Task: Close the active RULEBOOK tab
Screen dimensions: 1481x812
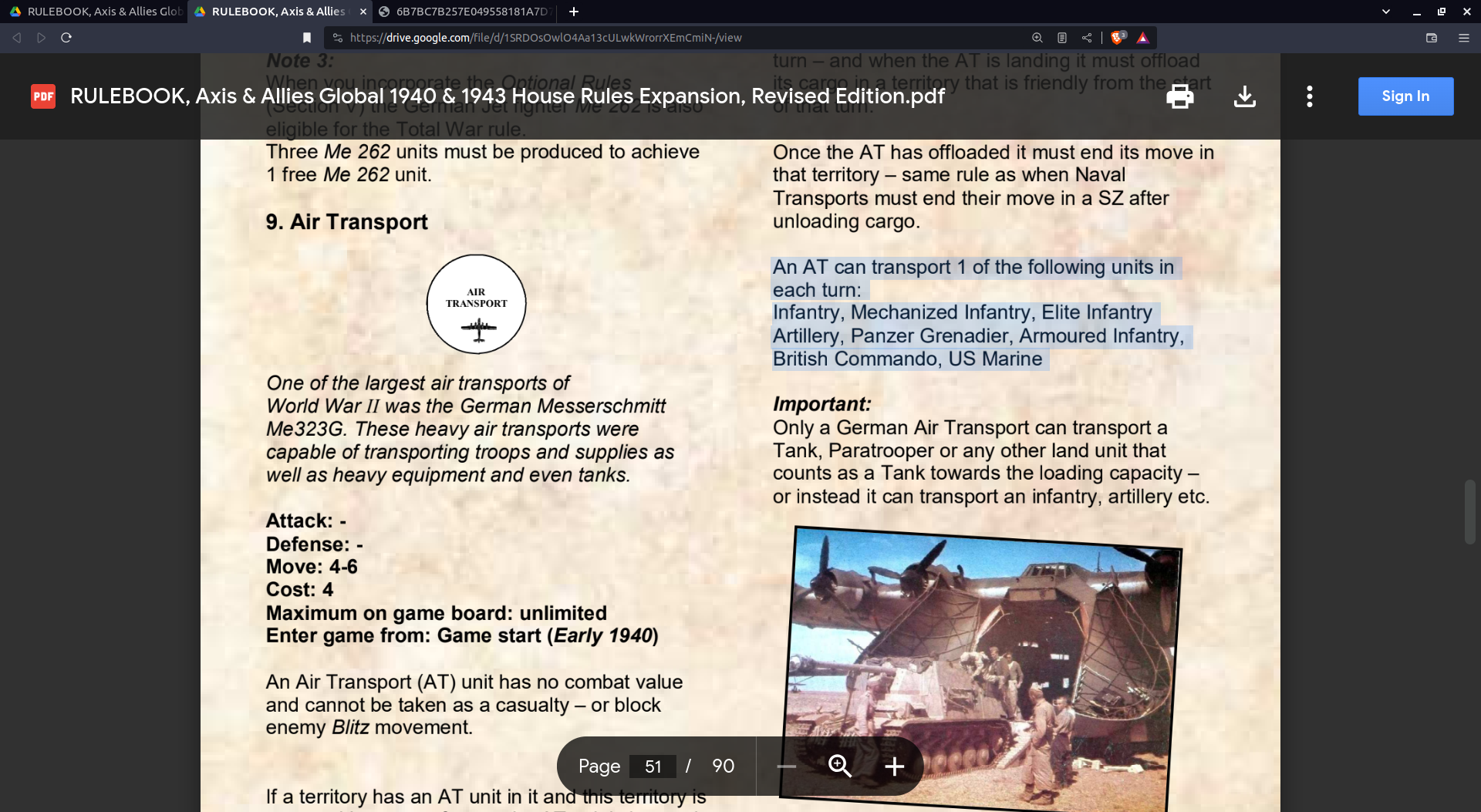Action: [363, 12]
